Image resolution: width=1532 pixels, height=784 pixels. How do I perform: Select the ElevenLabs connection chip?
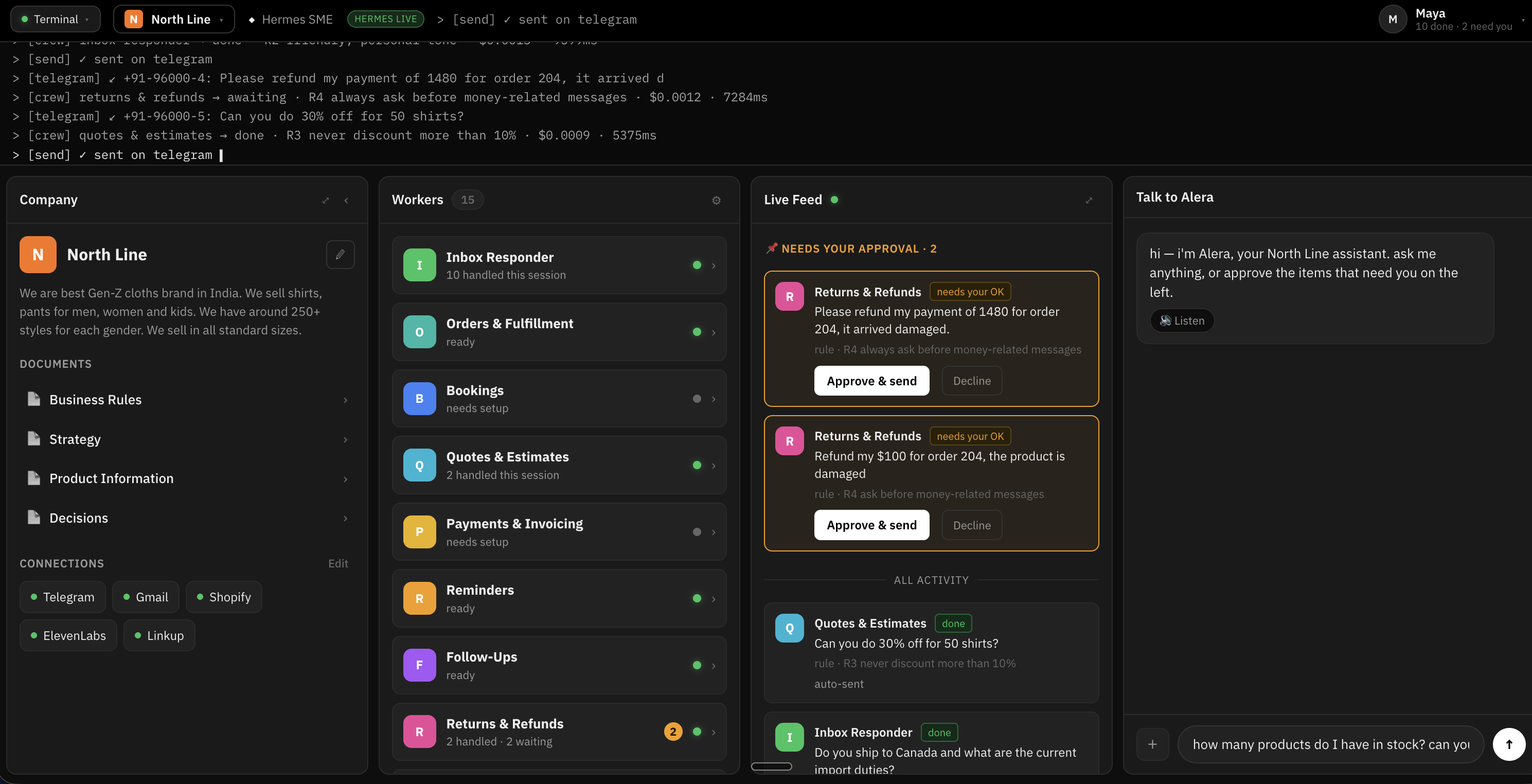68,635
